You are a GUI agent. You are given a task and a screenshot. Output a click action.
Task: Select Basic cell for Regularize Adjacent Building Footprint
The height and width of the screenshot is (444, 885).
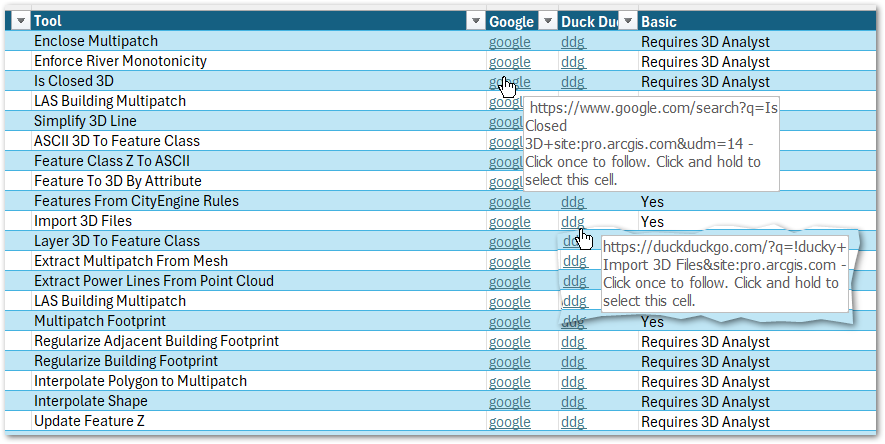[x=706, y=342]
